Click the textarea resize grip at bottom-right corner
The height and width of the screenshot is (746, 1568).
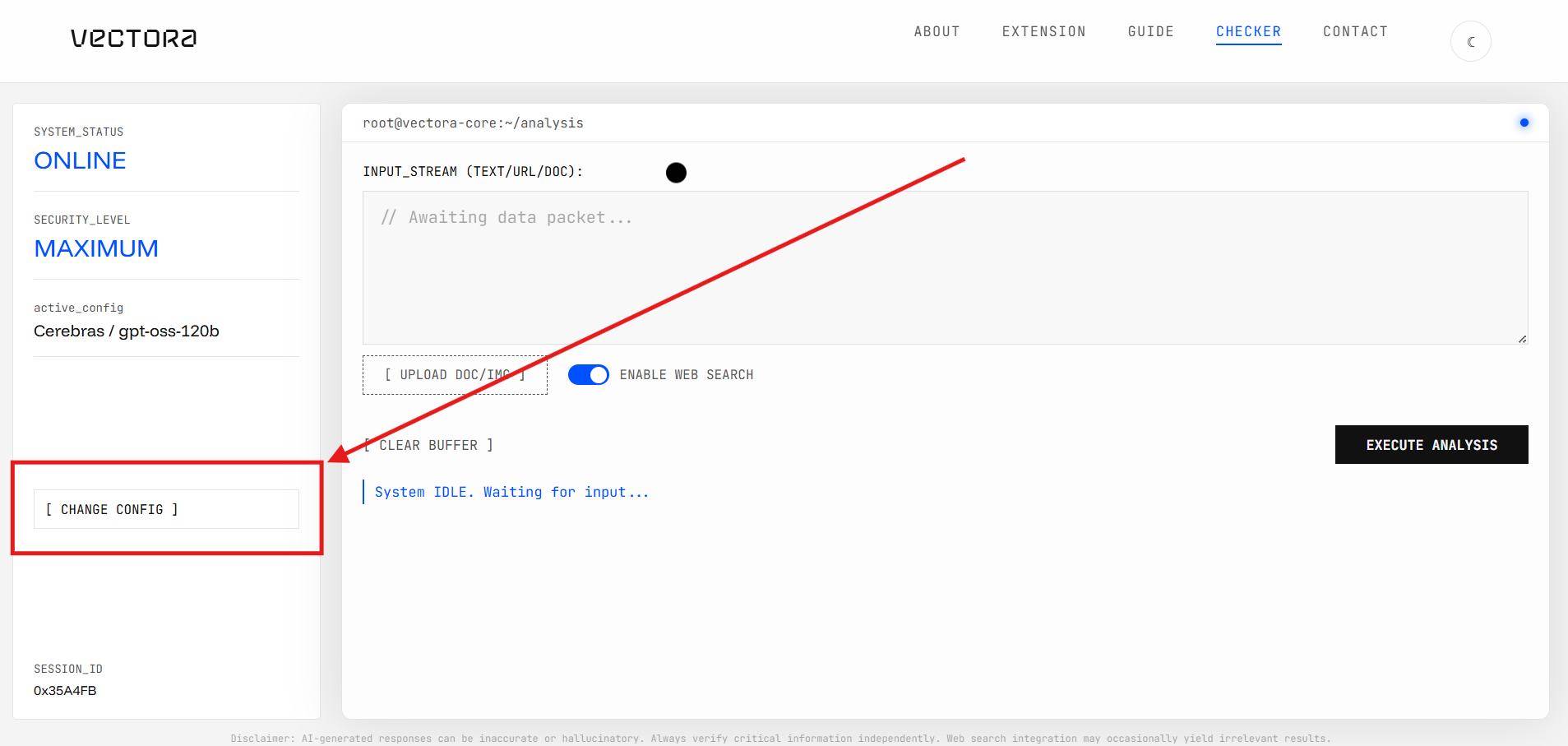click(1522, 339)
